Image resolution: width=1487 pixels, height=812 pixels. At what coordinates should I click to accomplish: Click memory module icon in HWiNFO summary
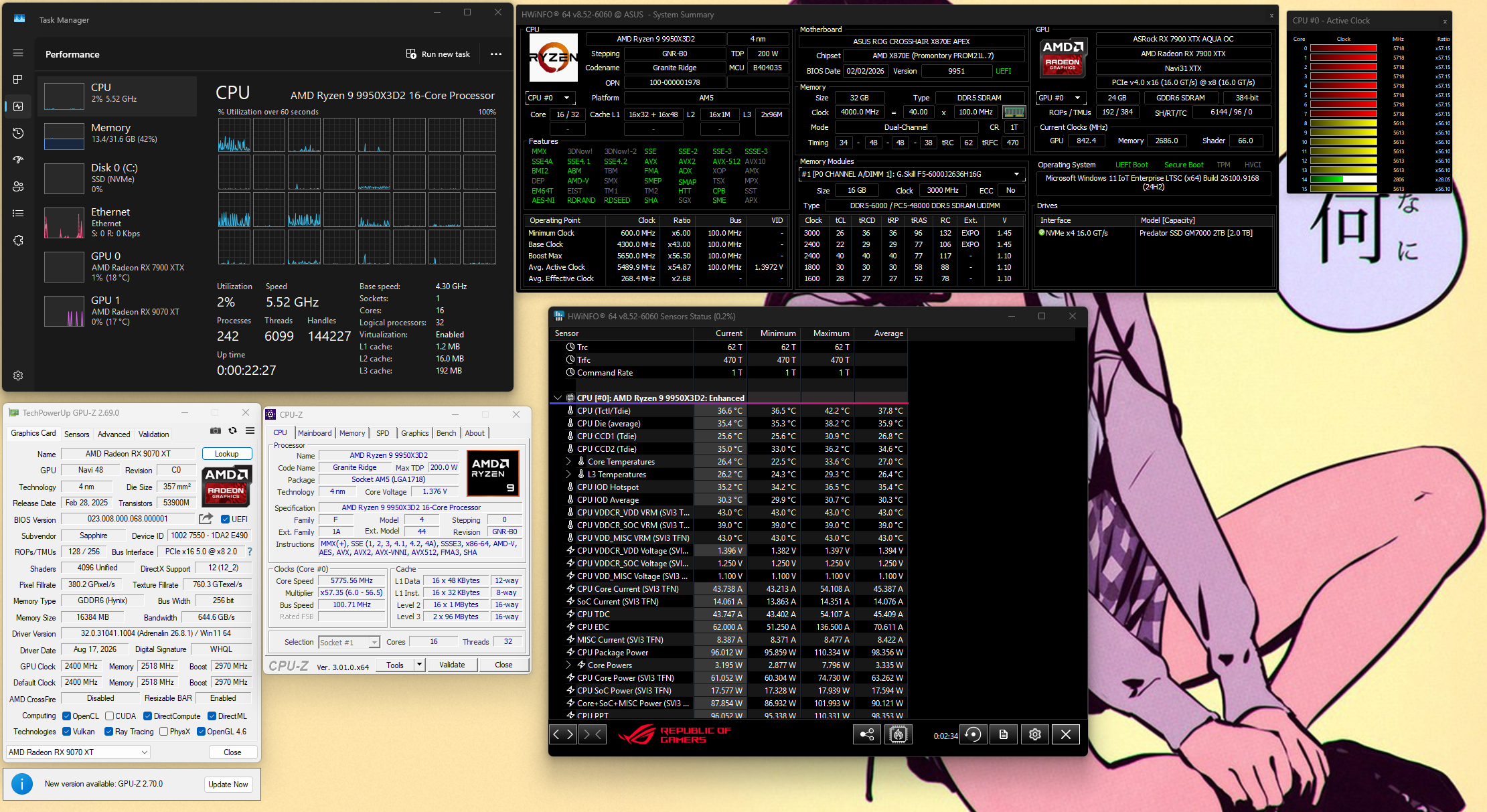click(x=1014, y=112)
